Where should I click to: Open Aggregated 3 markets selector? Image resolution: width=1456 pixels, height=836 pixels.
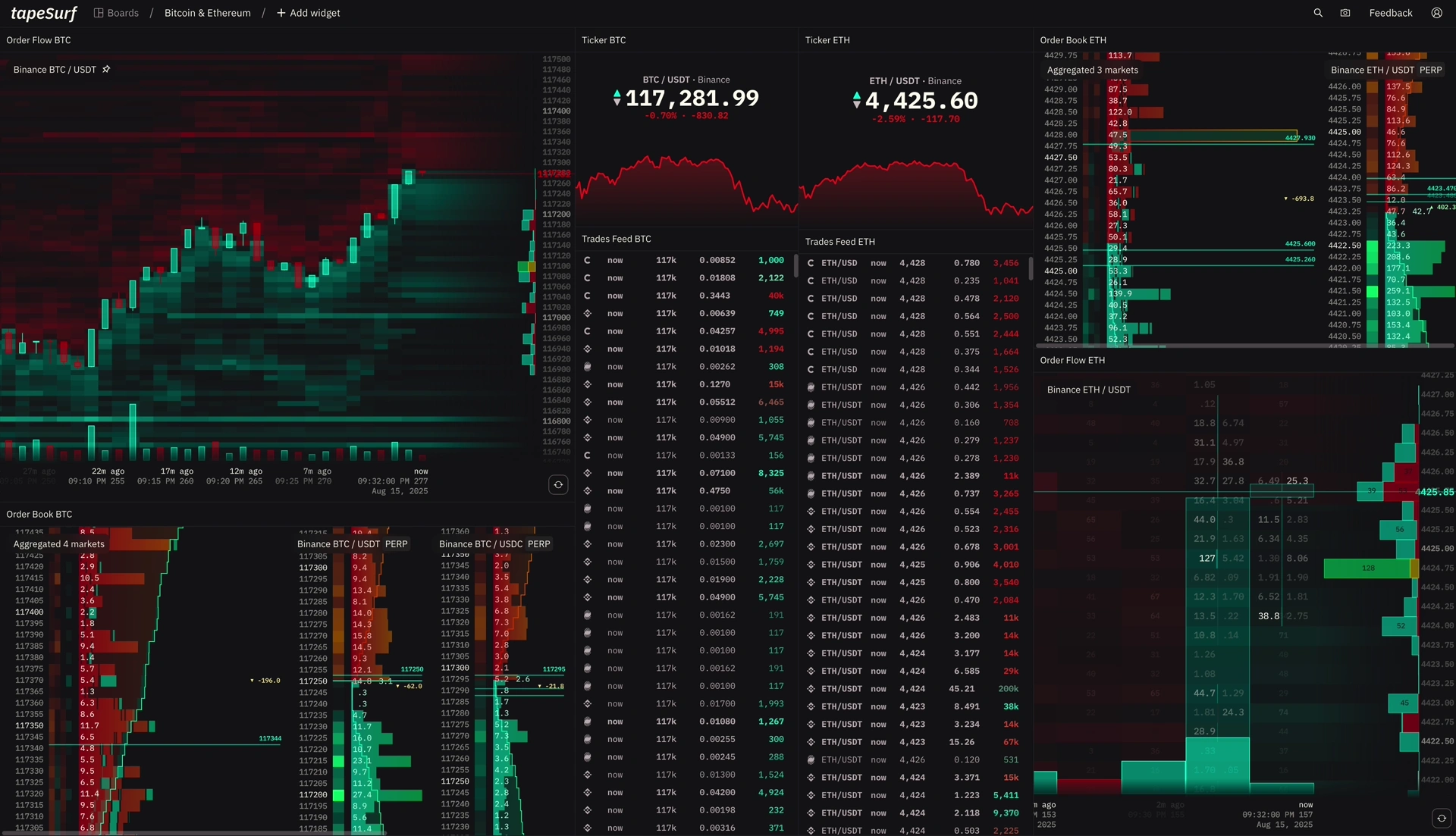click(x=1092, y=70)
